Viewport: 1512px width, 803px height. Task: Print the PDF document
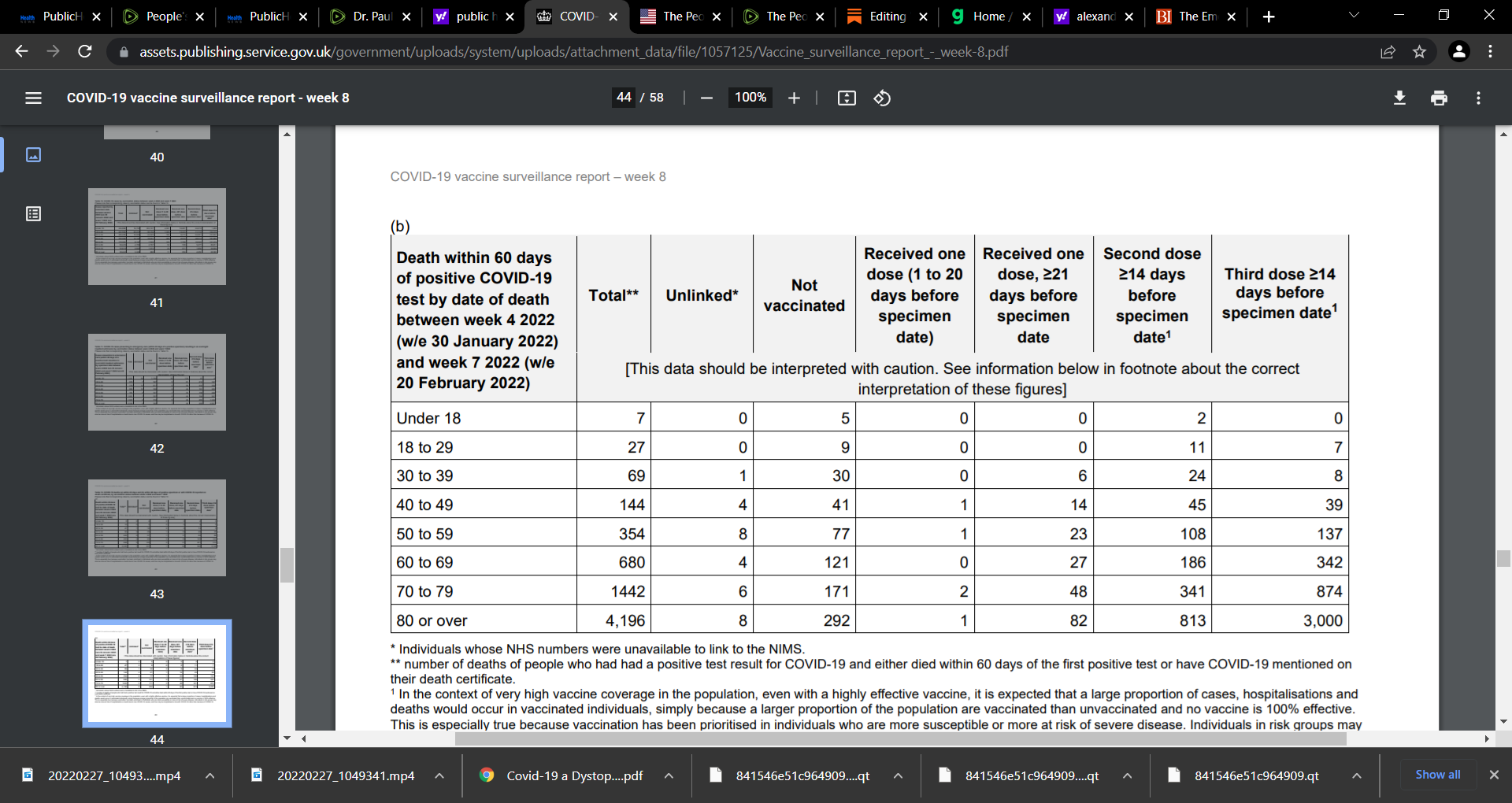(x=1439, y=98)
